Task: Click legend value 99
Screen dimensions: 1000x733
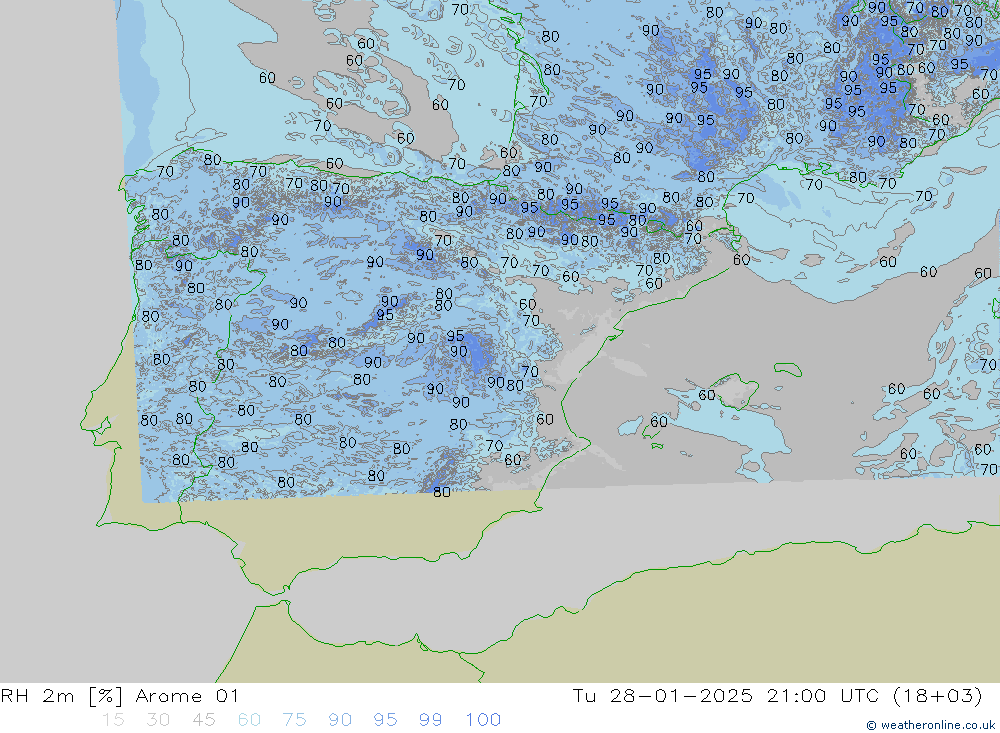Action: click(430, 720)
